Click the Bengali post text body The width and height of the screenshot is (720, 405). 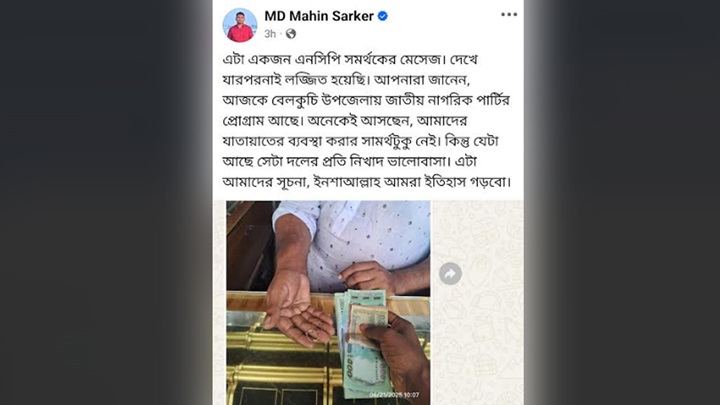[366, 121]
